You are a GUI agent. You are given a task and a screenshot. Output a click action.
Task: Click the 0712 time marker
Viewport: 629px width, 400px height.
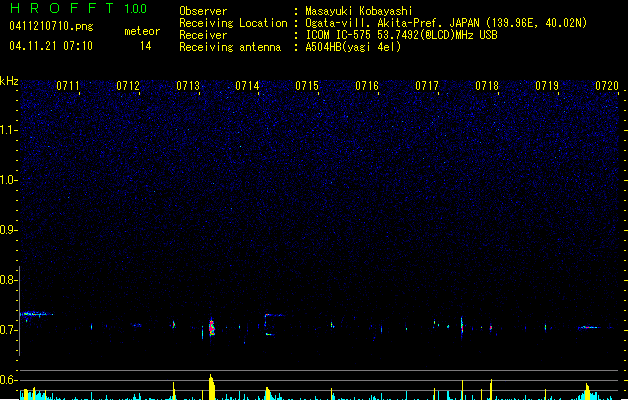pos(128,86)
